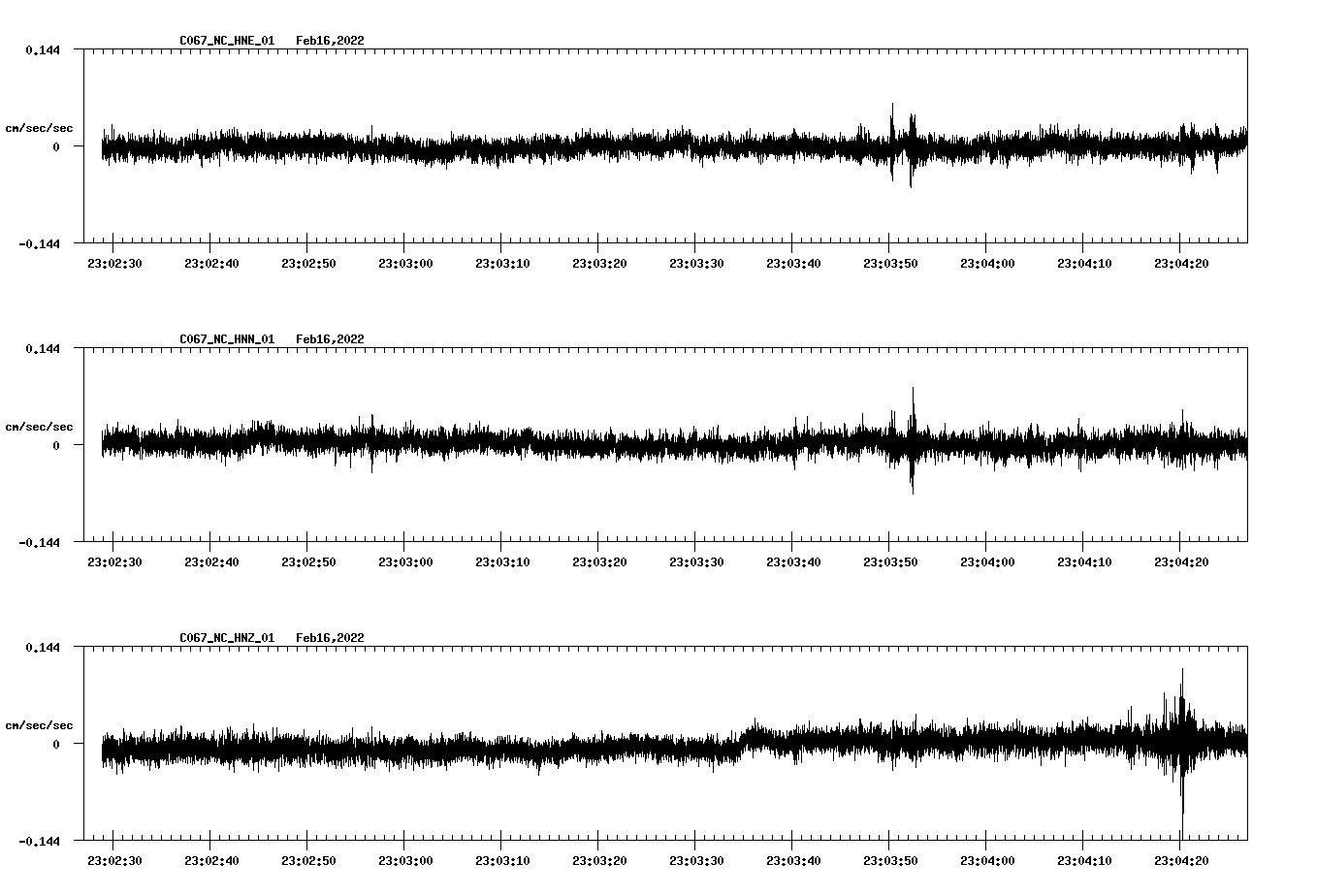The width and height of the screenshot is (1317, 896).
Task: Click the C067_NC_HNN_01 channel title
Action: point(227,339)
